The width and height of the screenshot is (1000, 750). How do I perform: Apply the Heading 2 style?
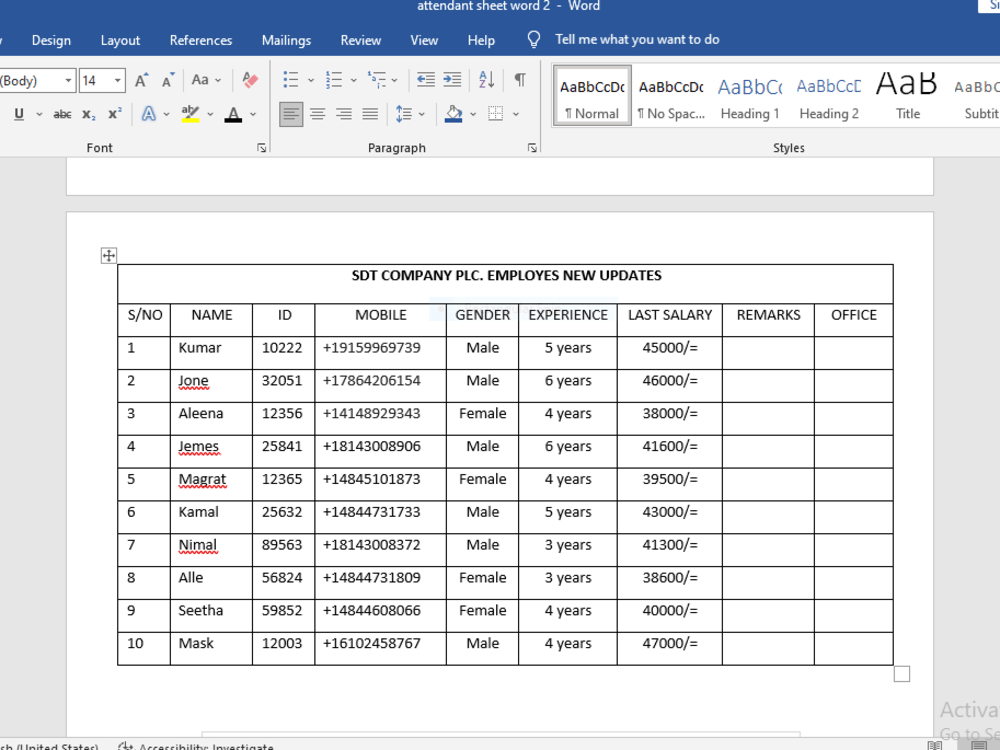(829, 96)
